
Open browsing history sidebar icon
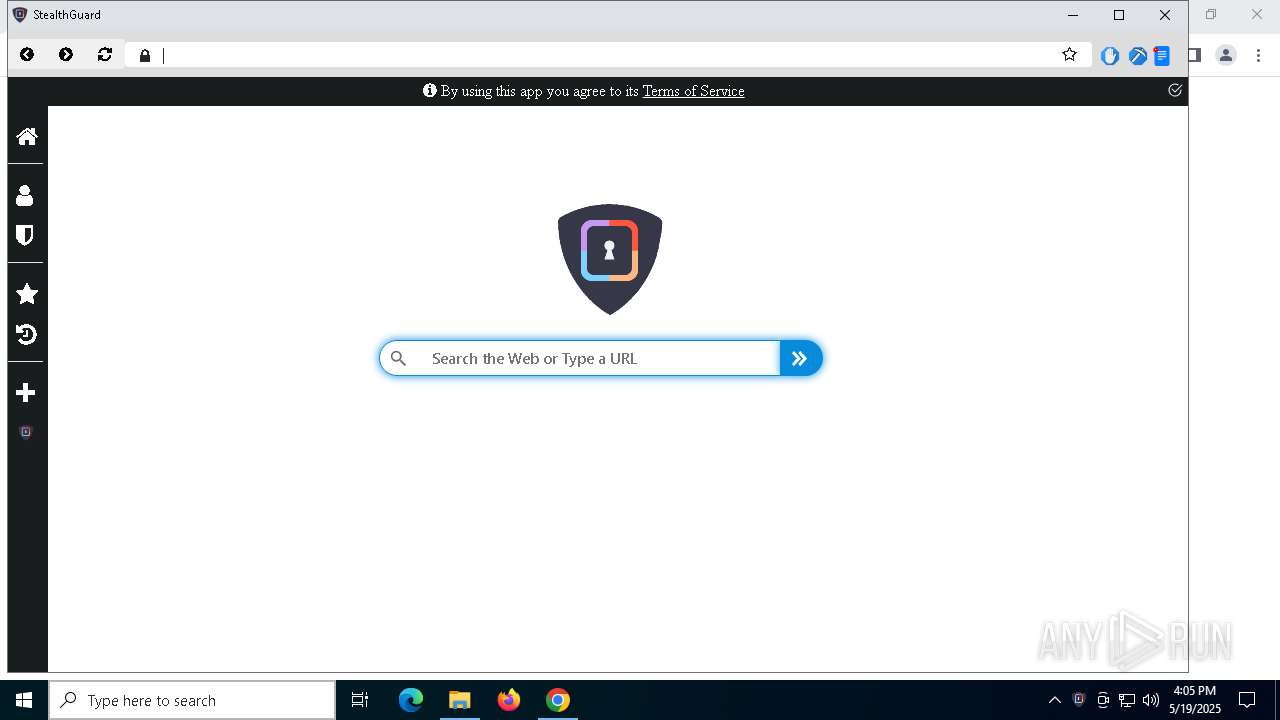pyautogui.click(x=27, y=334)
